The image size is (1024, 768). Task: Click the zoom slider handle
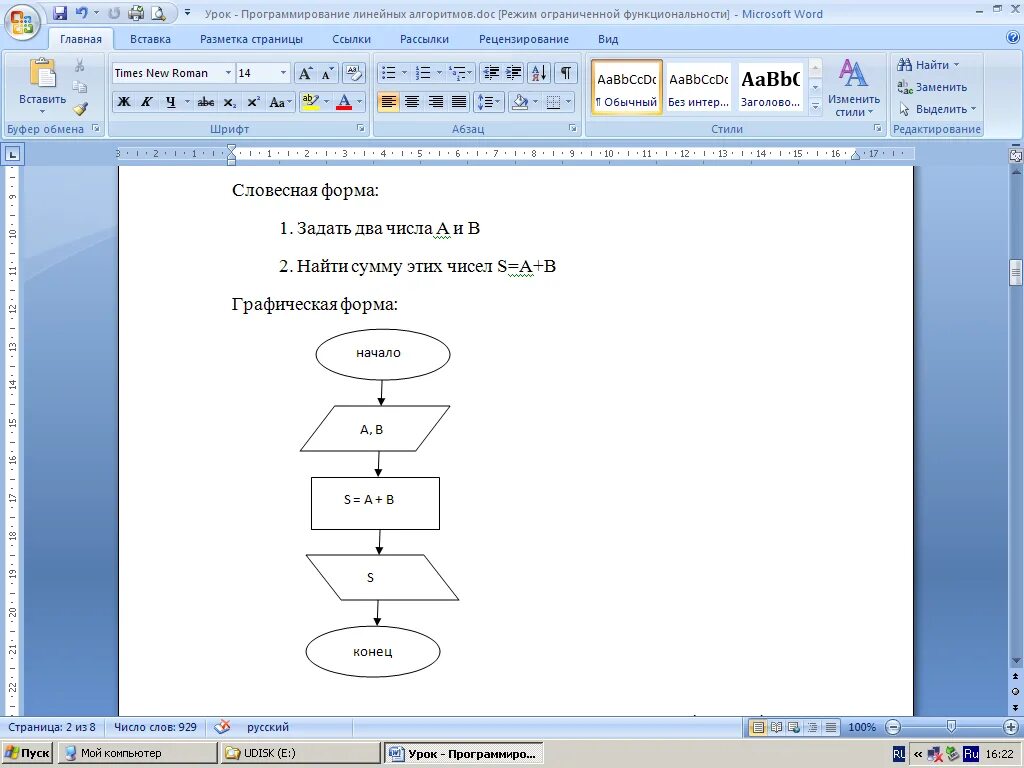point(952,727)
